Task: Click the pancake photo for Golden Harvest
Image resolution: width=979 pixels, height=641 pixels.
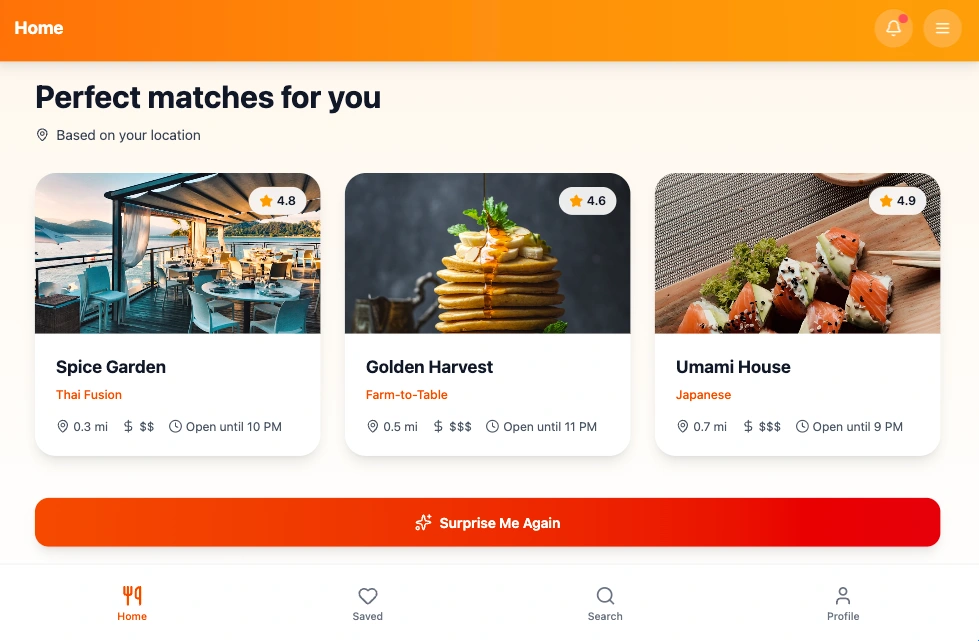Action: tap(488, 253)
